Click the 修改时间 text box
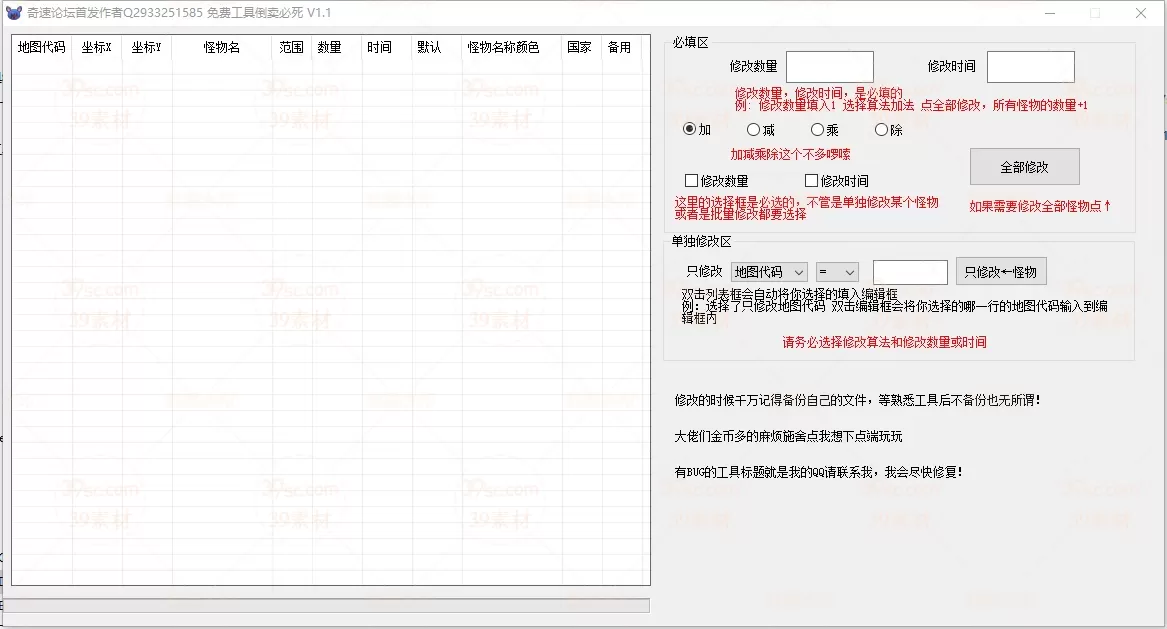The height and width of the screenshot is (629, 1167). coord(1030,67)
